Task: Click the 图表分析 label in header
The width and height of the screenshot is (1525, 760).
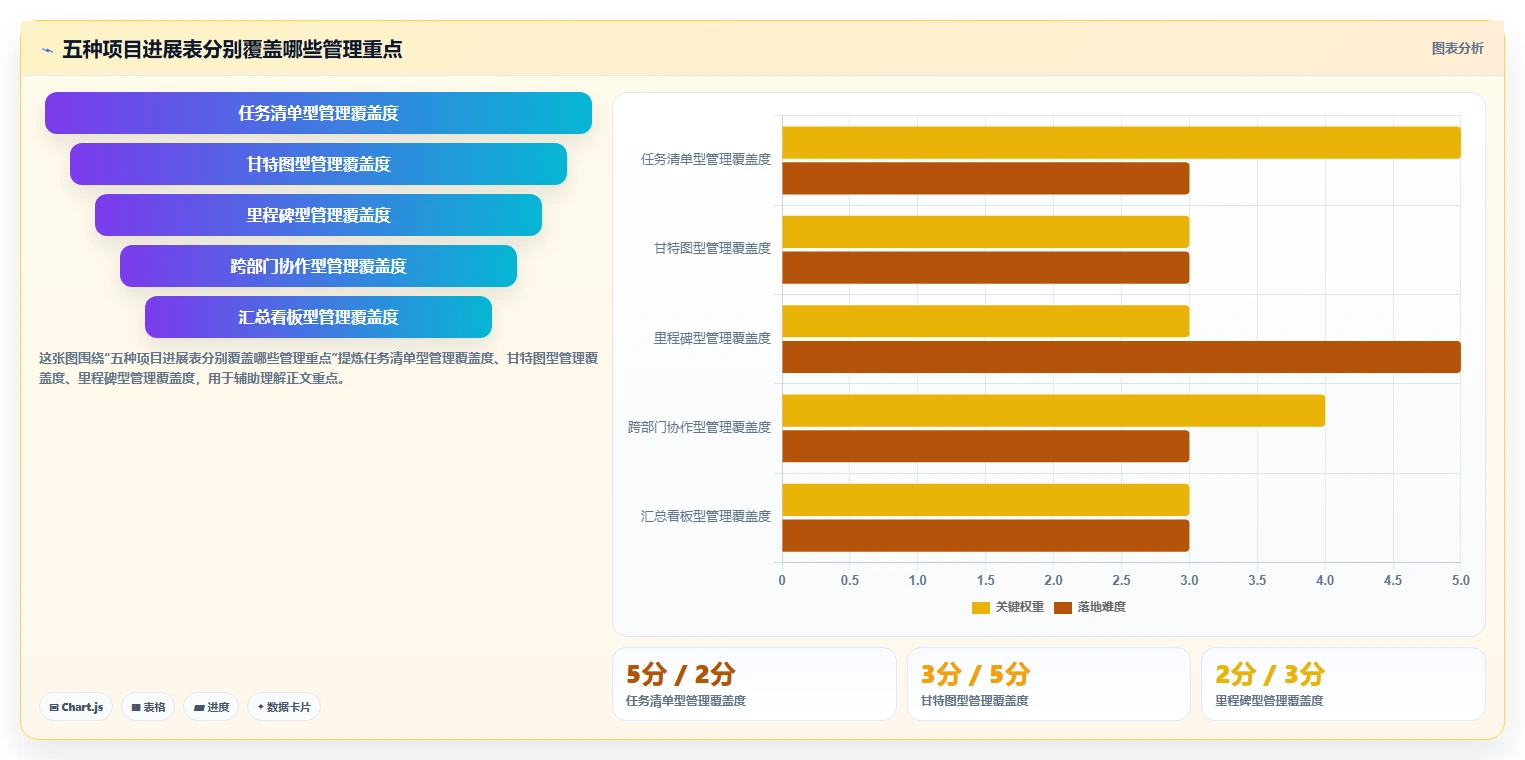Action: [x=1457, y=48]
